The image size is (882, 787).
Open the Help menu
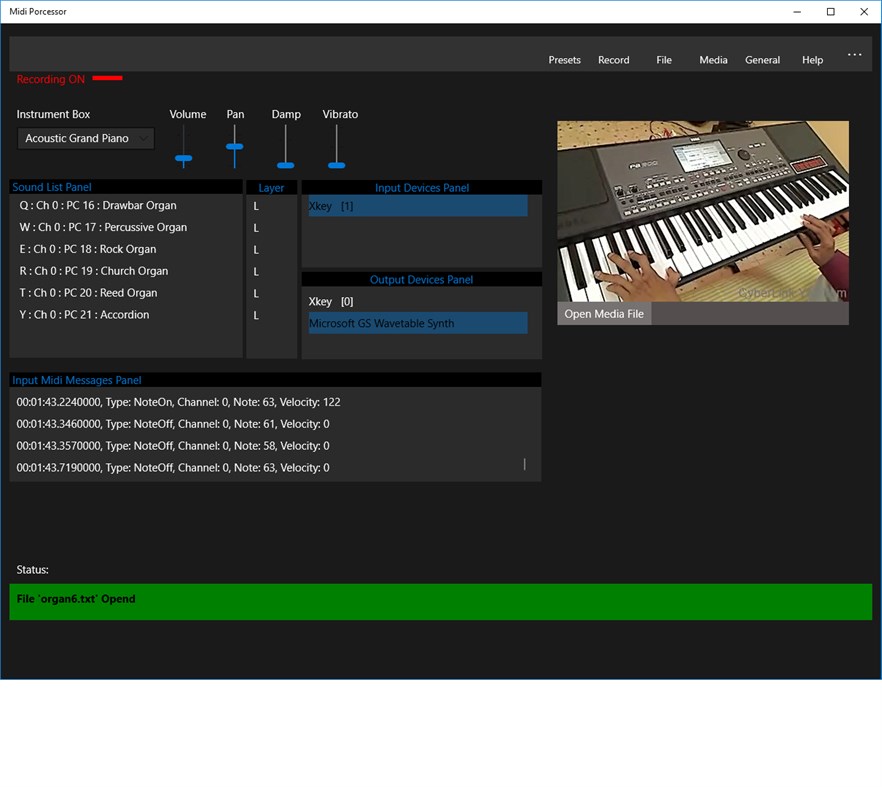[x=812, y=60]
